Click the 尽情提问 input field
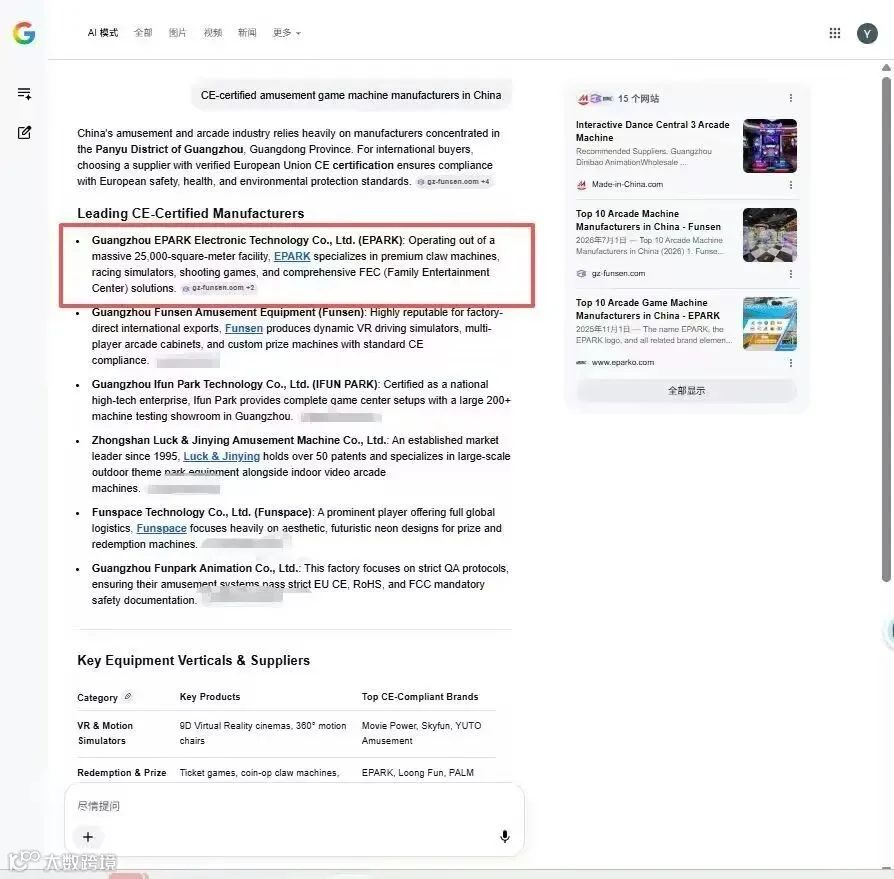The image size is (894, 879). 294,805
